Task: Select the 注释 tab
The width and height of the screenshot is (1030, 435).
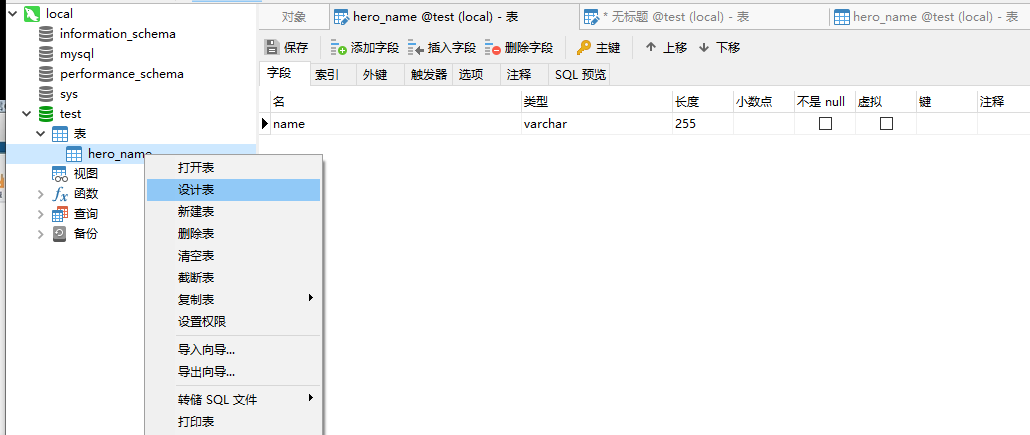Action: (x=525, y=74)
